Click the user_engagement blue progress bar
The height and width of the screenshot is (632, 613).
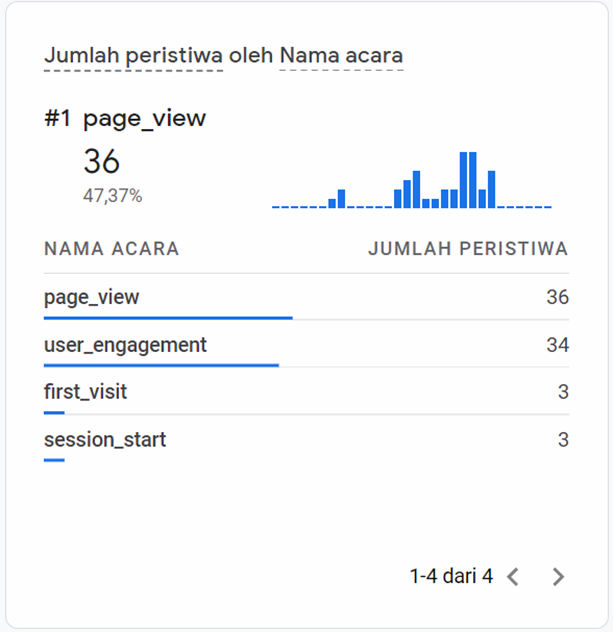pyautogui.click(x=161, y=365)
